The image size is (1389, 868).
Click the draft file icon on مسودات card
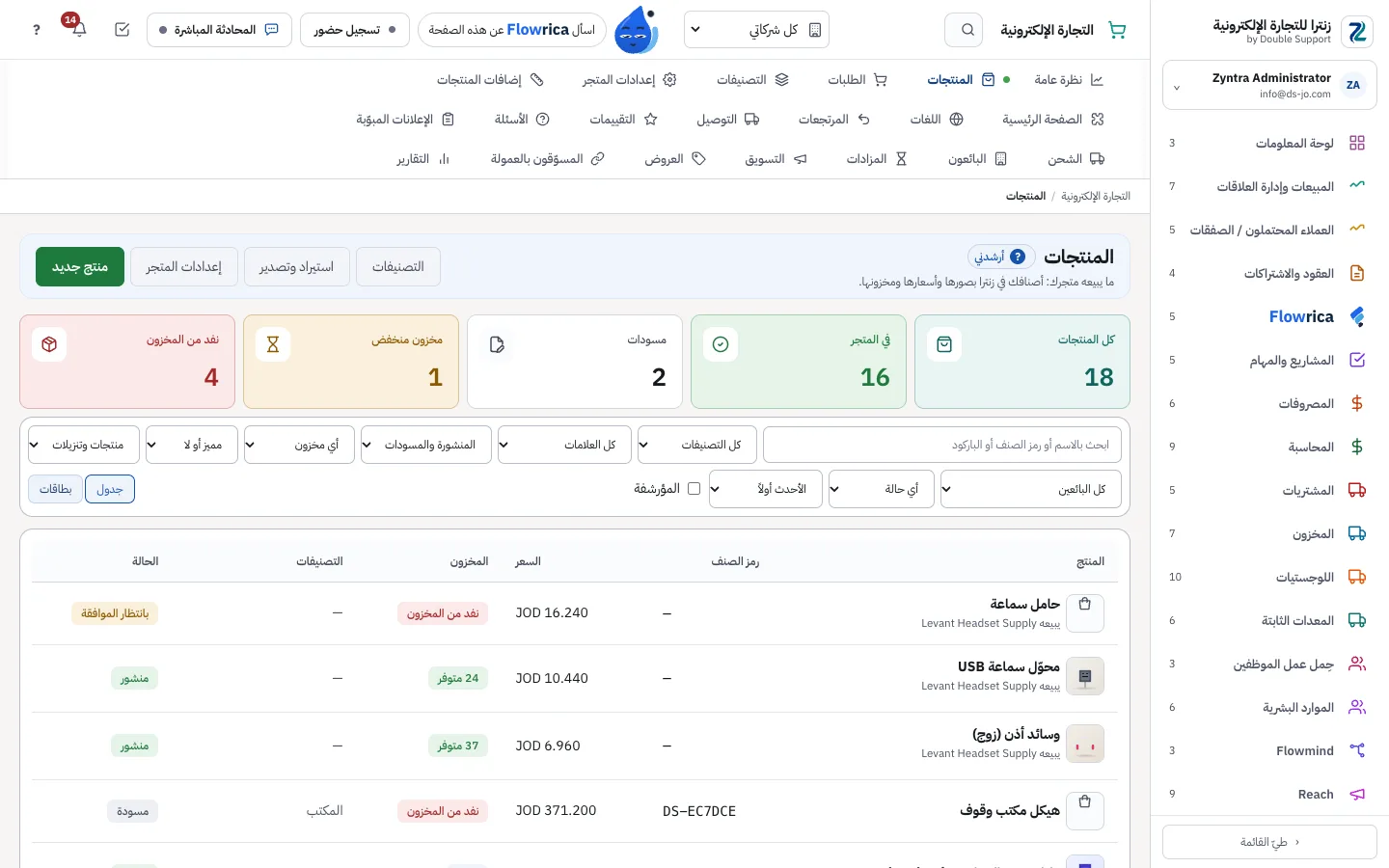click(x=497, y=344)
